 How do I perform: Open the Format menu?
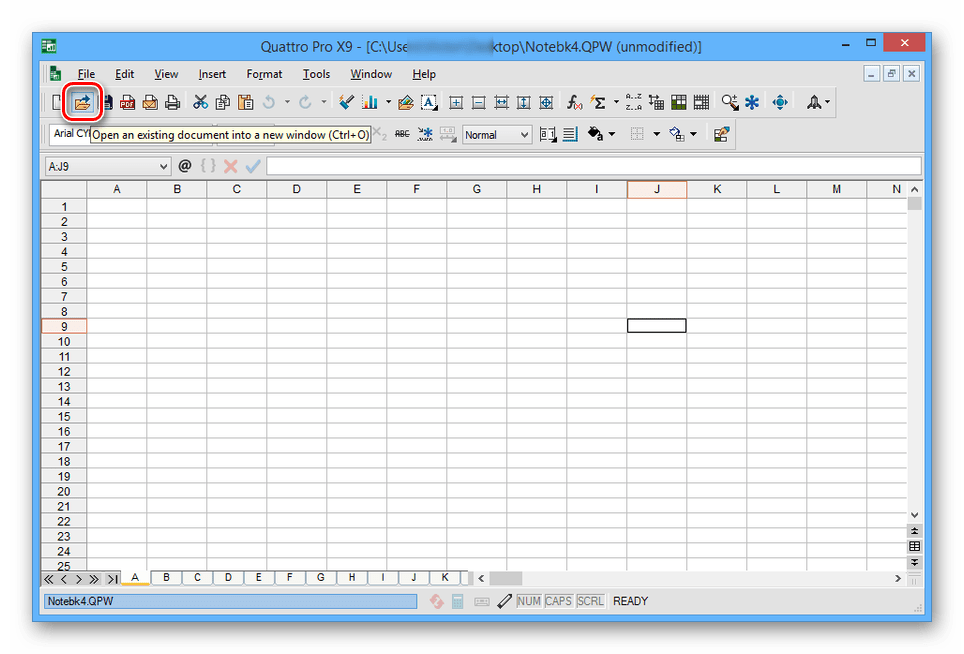click(264, 74)
